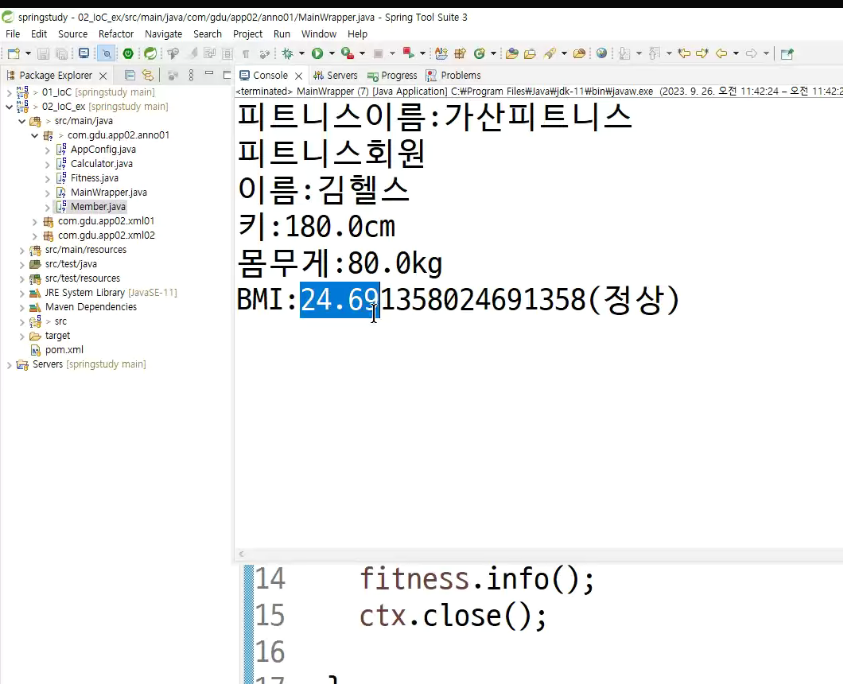The width and height of the screenshot is (843, 684).
Task: Open the Project menu
Action: (x=247, y=34)
